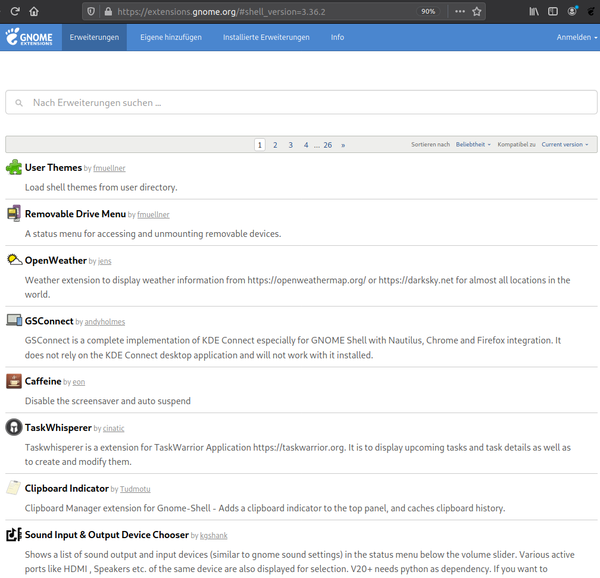This screenshot has width=600, height=578.
Task: Open the Installierte Erweiterungen tab
Action: click(x=266, y=37)
